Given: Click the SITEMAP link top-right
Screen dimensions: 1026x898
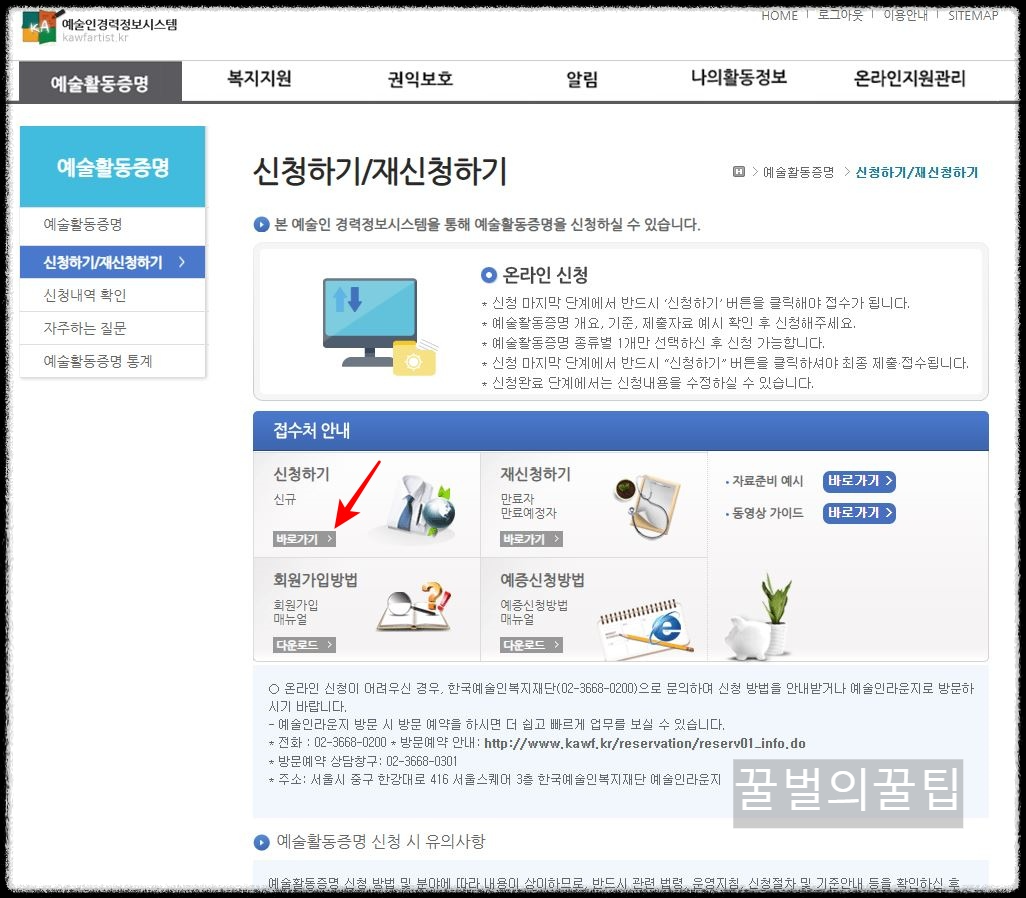Looking at the screenshot, I should 971,16.
